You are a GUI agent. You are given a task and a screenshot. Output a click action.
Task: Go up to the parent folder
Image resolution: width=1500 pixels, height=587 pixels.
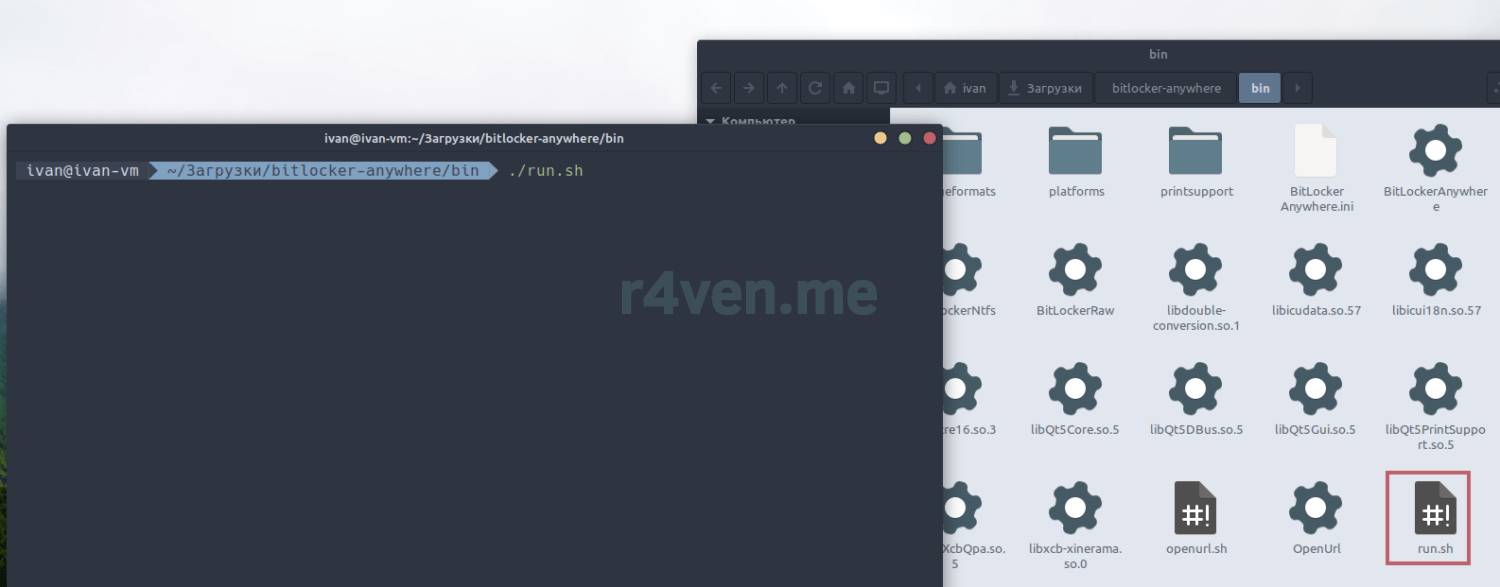[x=782, y=88]
